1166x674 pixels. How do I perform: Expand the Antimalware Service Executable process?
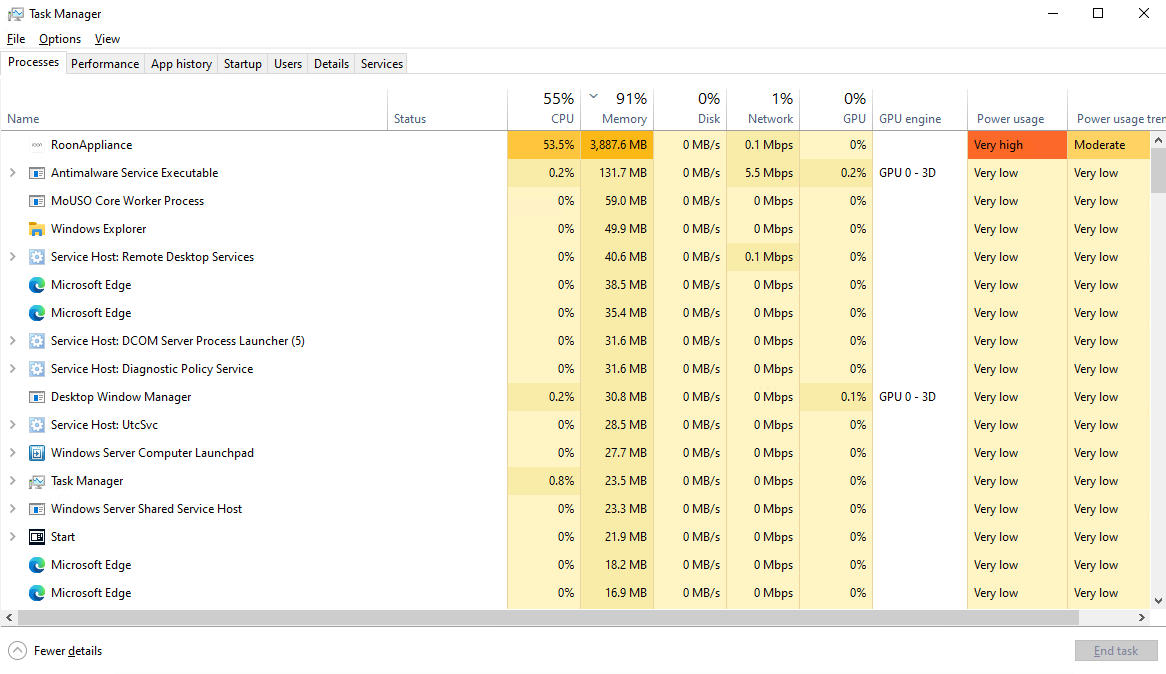tap(12, 173)
